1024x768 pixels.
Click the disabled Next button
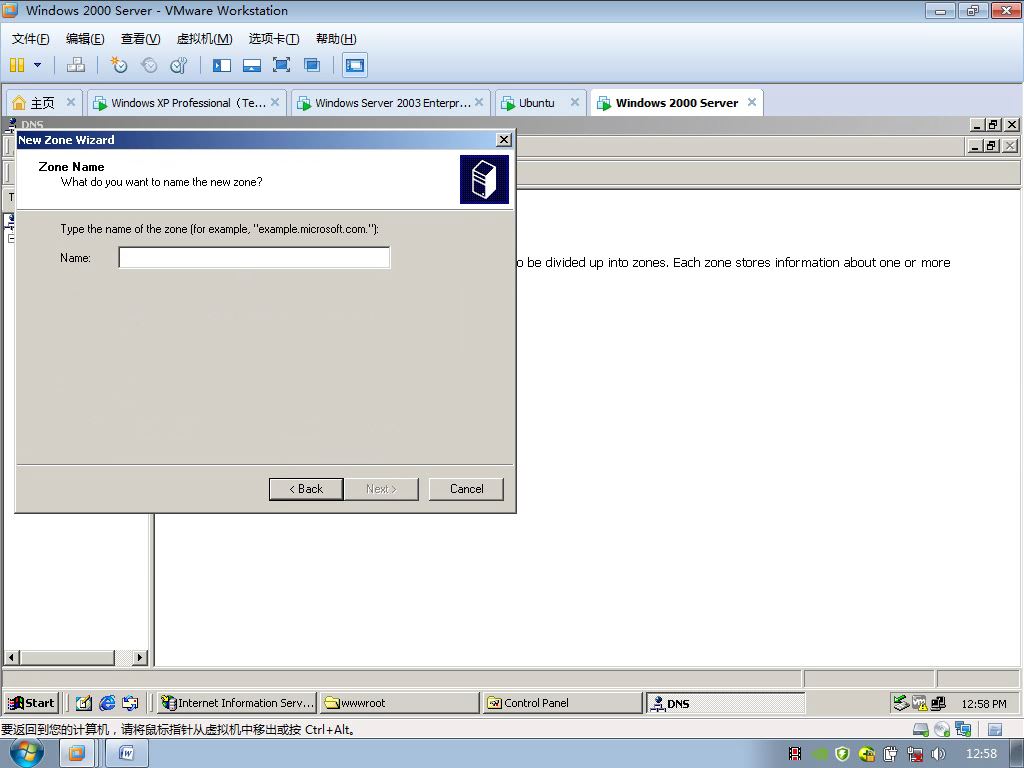(x=381, y=489)
